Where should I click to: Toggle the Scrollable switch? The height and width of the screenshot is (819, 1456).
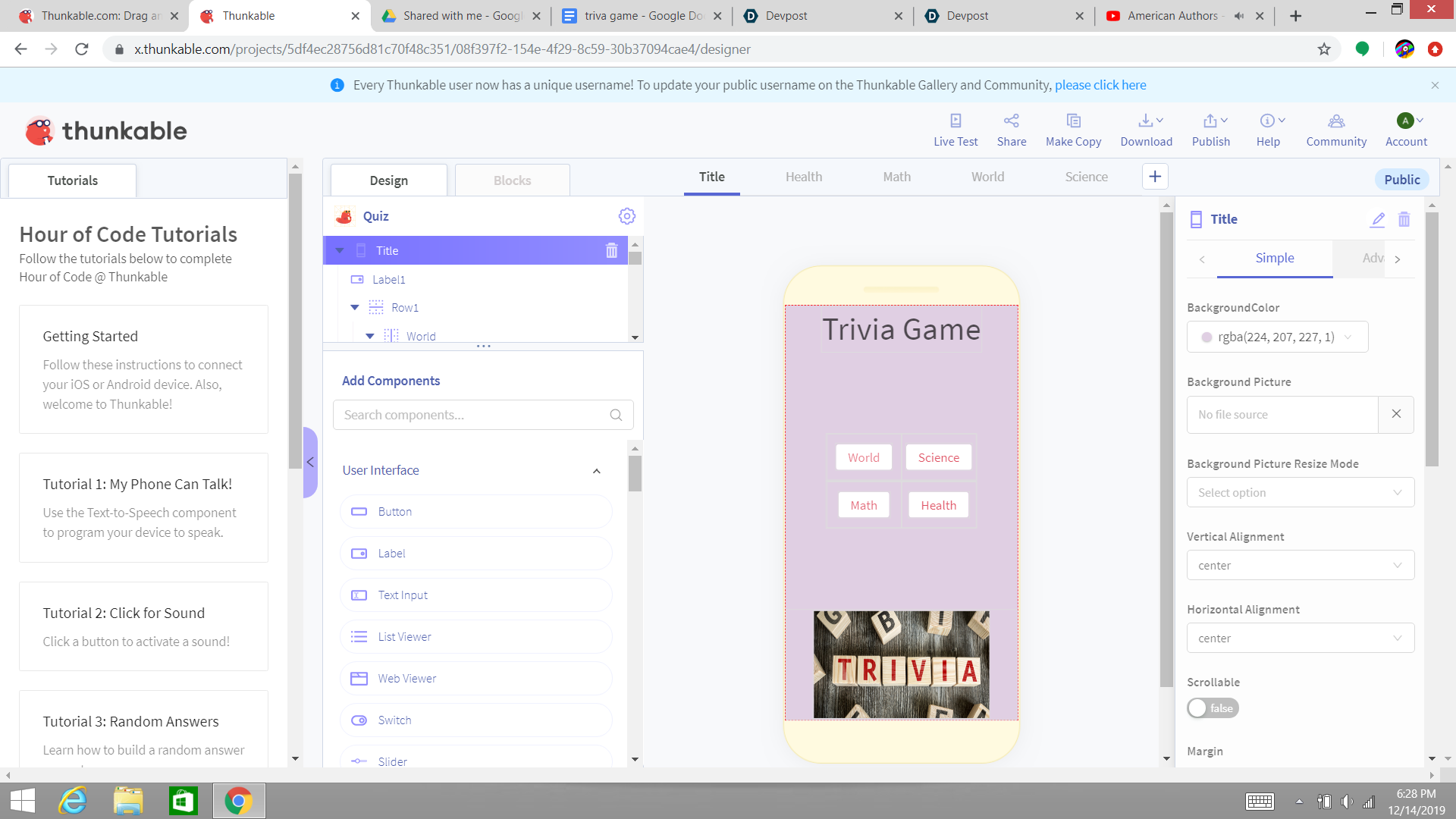click(x=1212, y=708)
